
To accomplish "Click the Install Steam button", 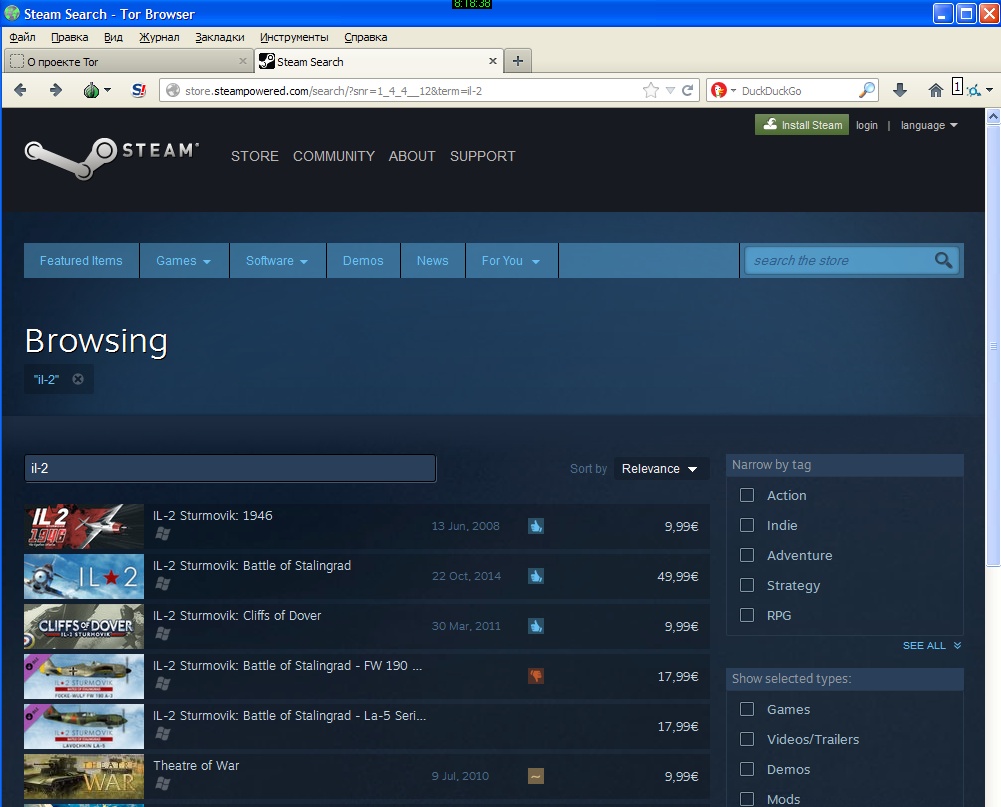I will click(802, 125).
